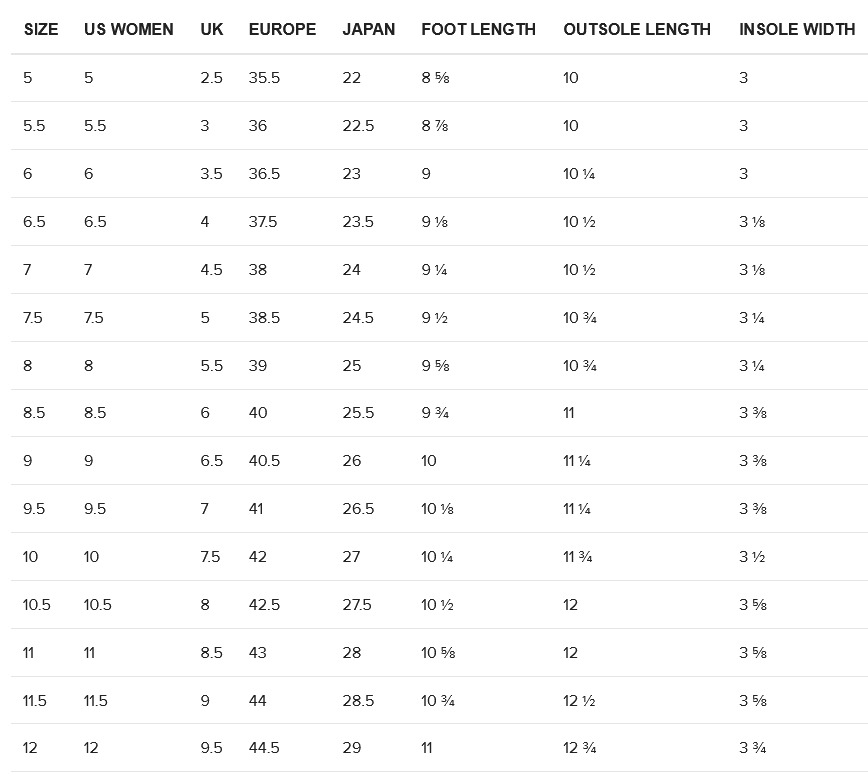The image size is (868, 780).
Task: Click the EUROPE column header
Action: click(282, 30)
